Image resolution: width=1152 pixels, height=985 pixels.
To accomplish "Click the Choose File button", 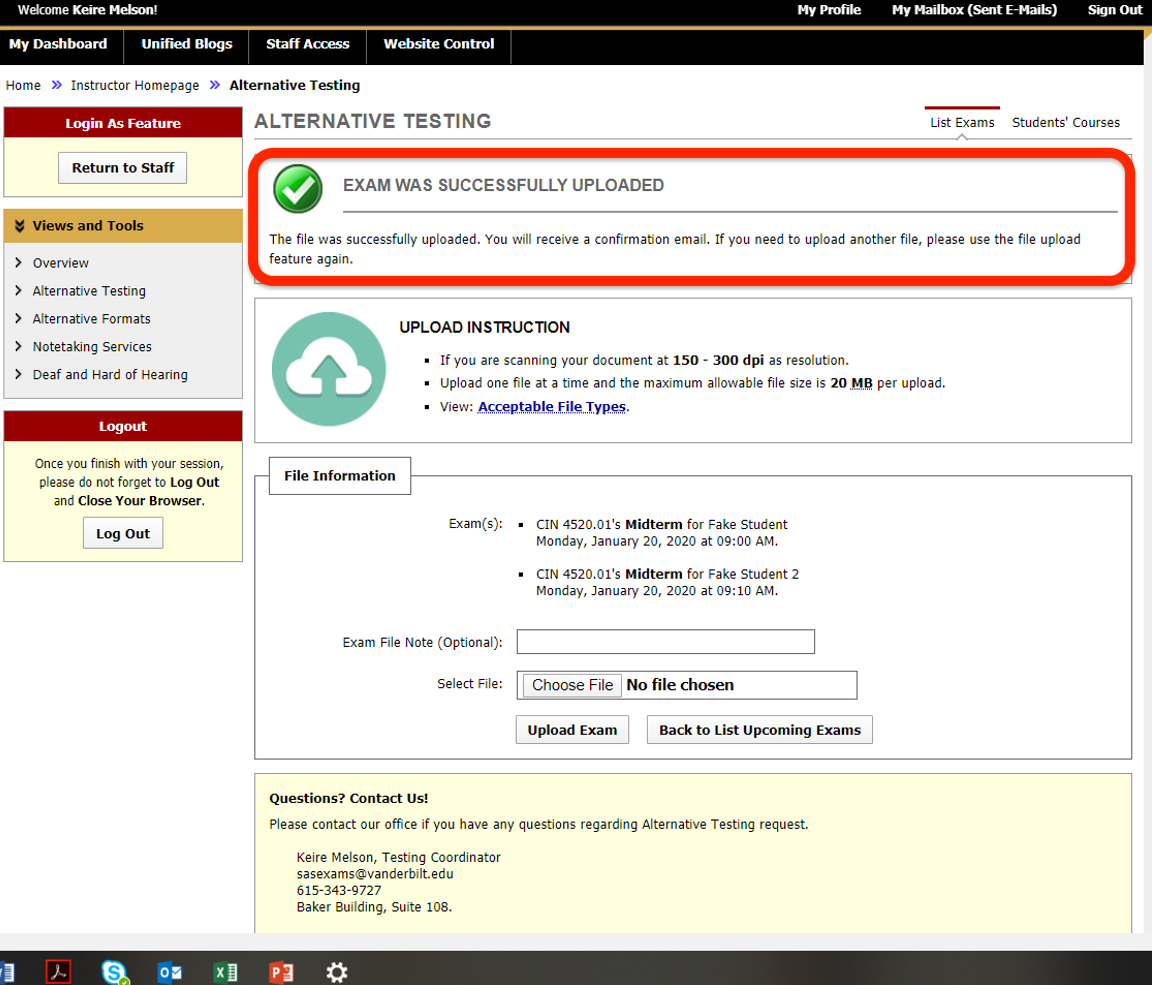I will (x=571, y=685).
